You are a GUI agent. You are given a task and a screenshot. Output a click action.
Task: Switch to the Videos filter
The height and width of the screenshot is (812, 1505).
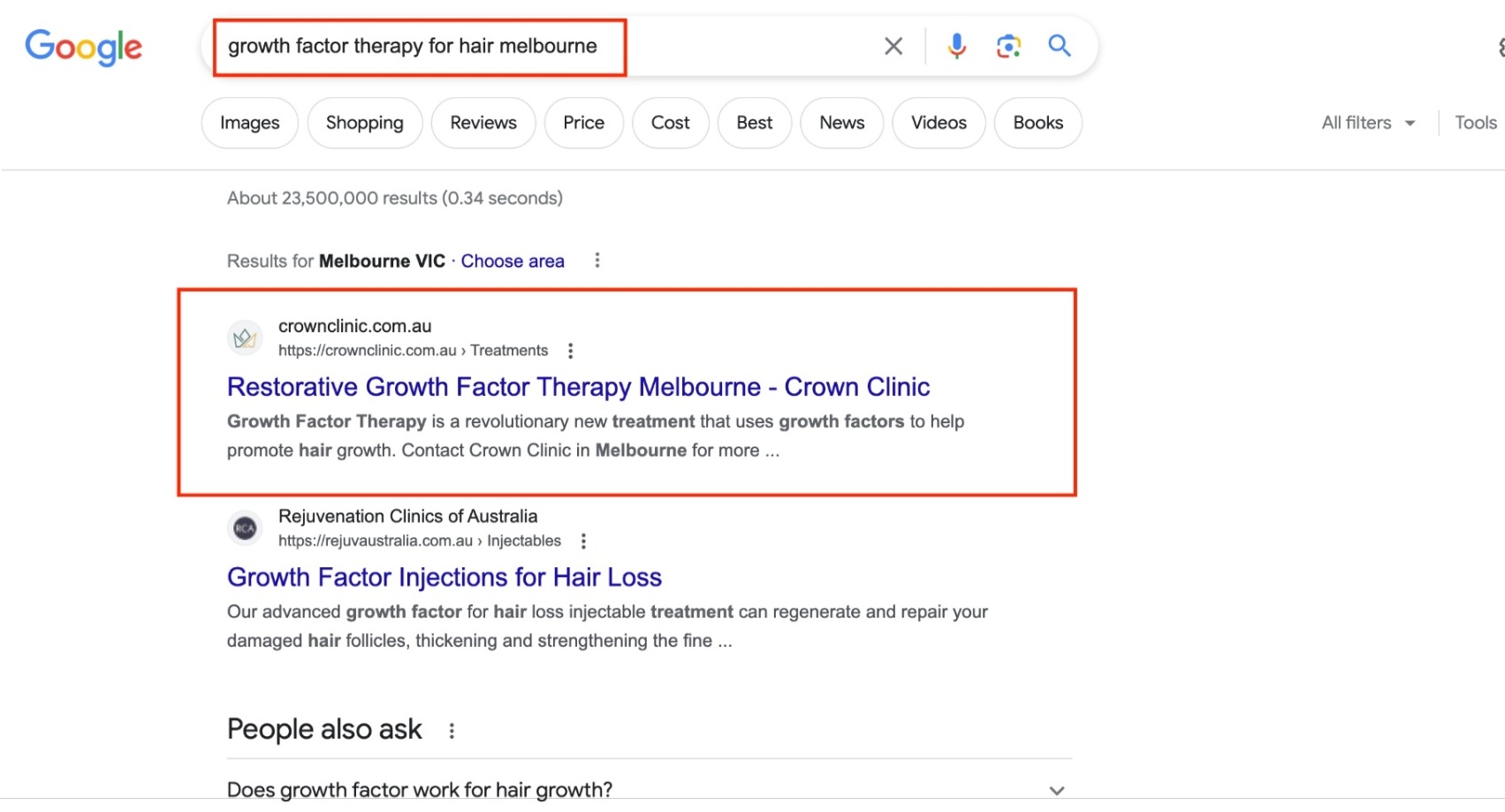pyautogui.click(x=939, y=123)
